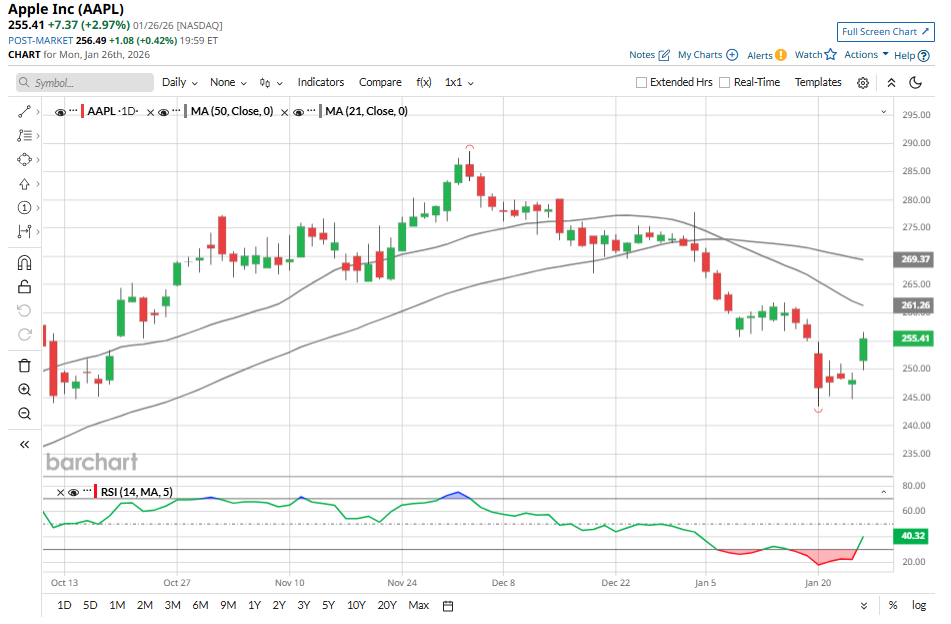The height and width of the screenshot is (624, 951).
Task: Click the Notes edit icon
Action: [664, 55]
